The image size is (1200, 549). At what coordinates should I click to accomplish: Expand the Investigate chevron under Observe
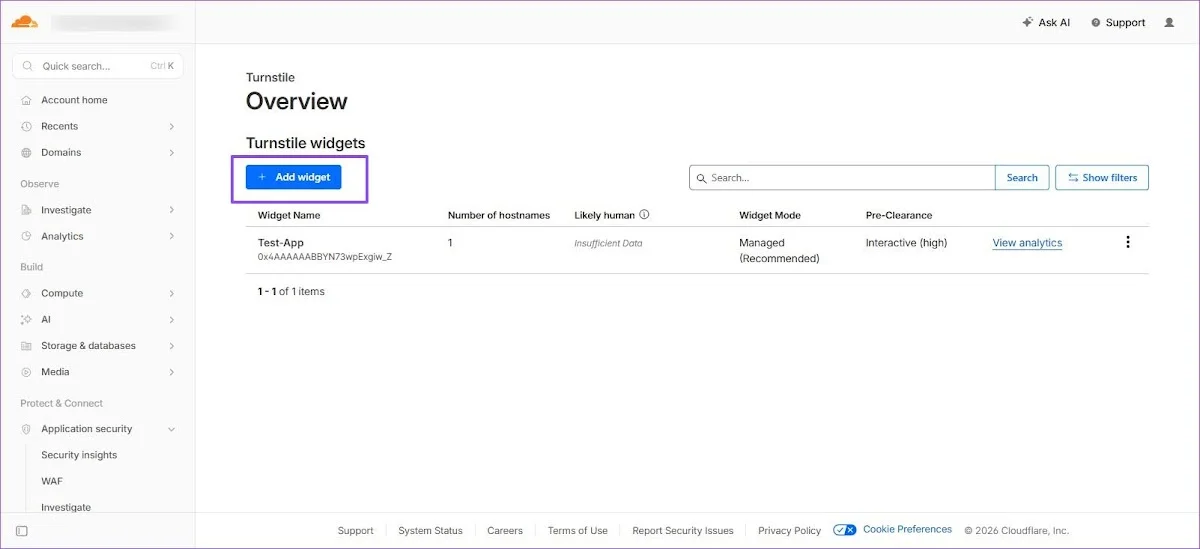tap(172, 210)
